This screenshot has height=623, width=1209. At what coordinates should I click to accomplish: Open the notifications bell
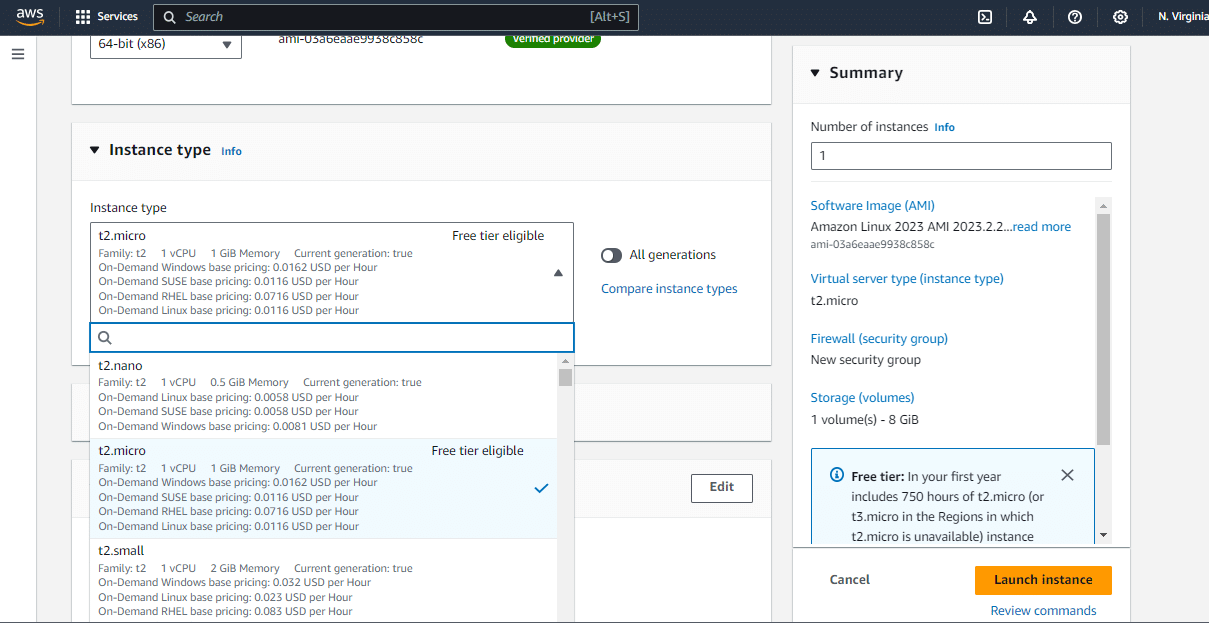tap(1030, 17)
